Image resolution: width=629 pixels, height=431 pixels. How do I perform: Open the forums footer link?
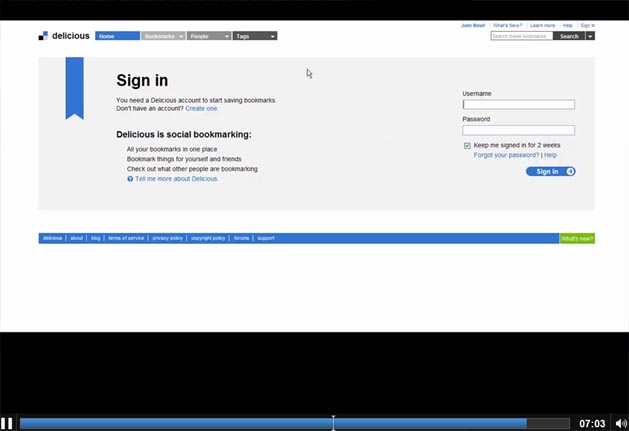[x=241, y=238]
